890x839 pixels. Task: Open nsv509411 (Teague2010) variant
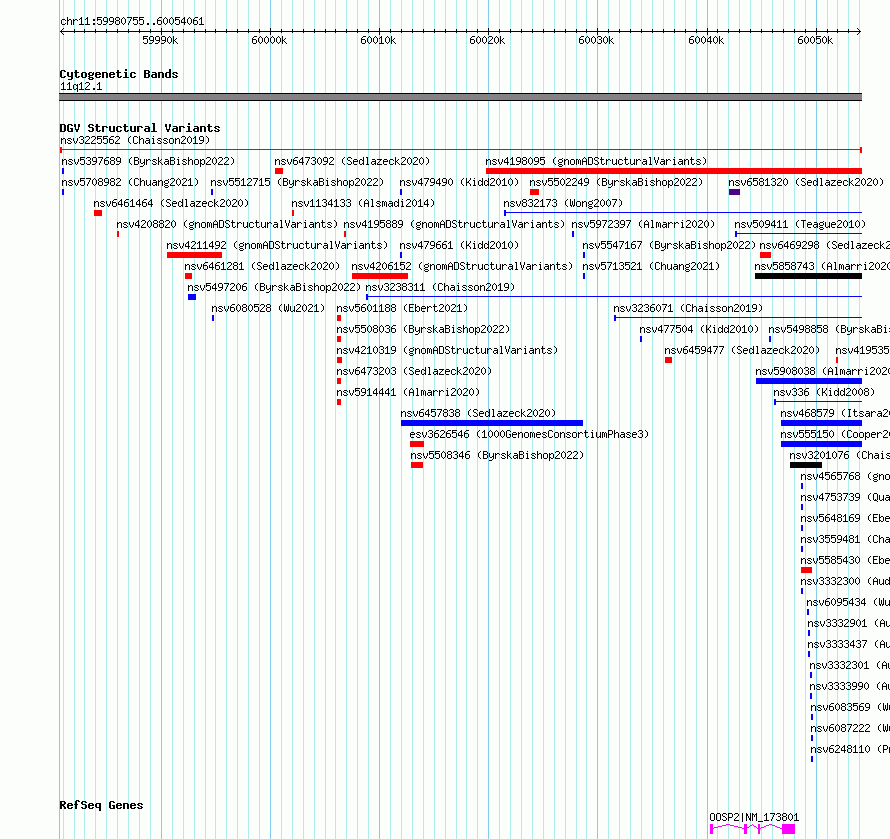pyautogui.click(x=800, y=224)
